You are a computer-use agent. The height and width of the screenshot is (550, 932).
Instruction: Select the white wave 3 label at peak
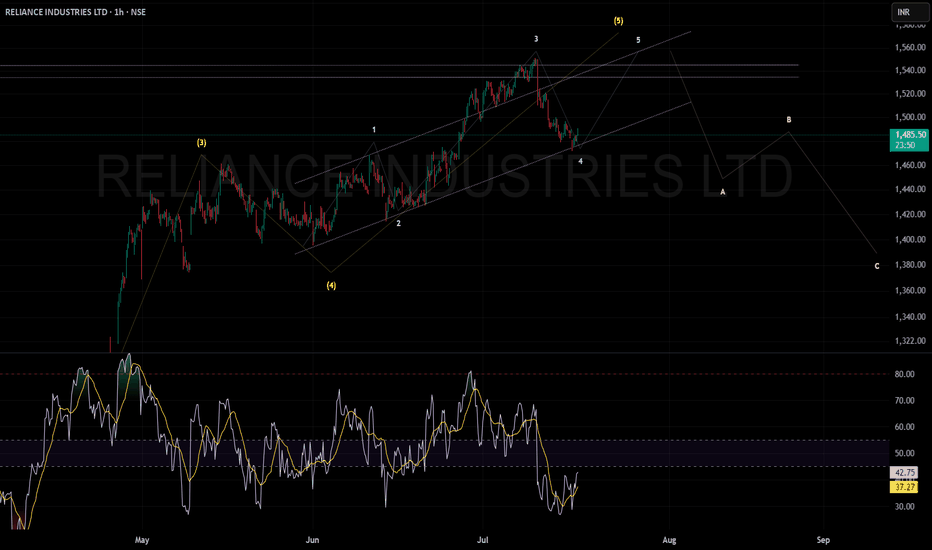pos(536,39)
